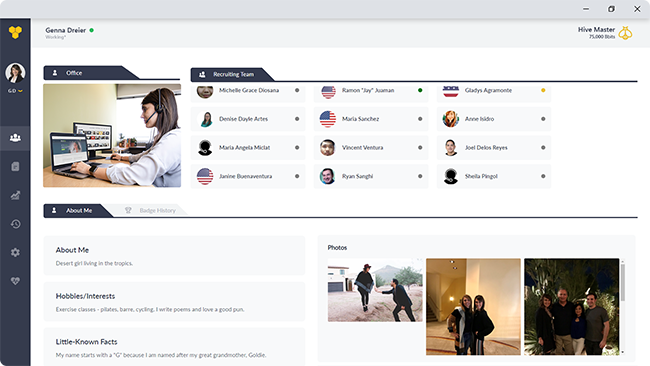Close the application window
Viewport: 650px width, 366px height.
637,9
